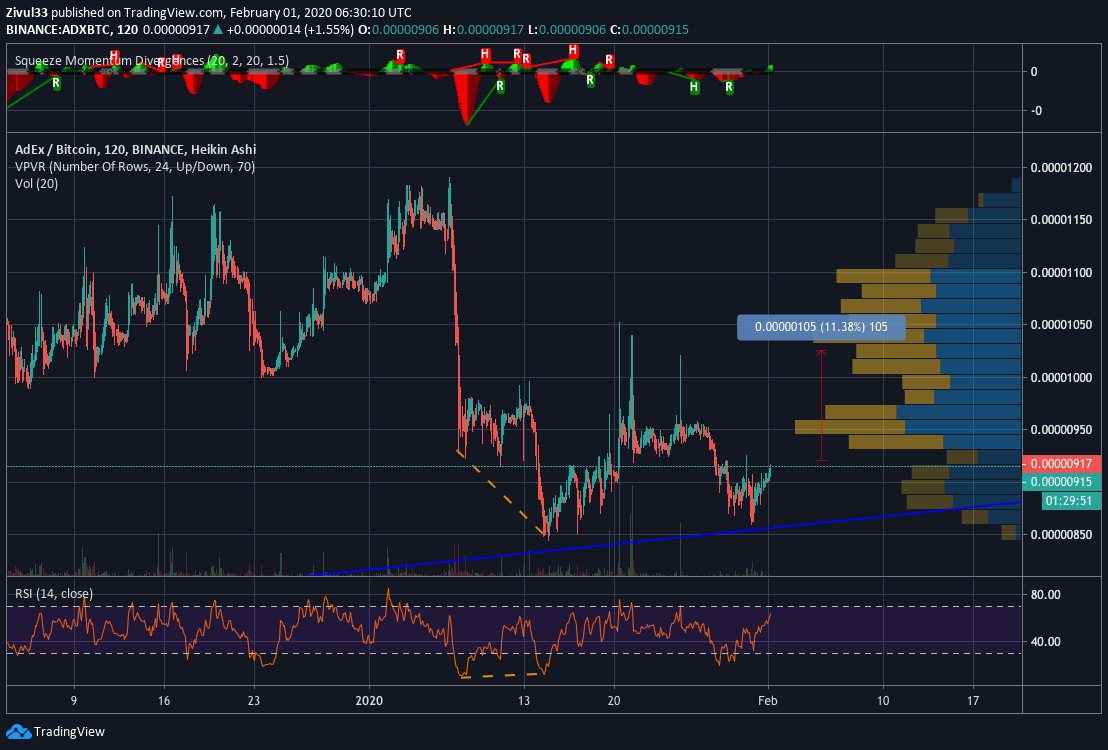Select the red measurement arrow line
This screenshot has height=750, width=1108.
click(821, 406)
